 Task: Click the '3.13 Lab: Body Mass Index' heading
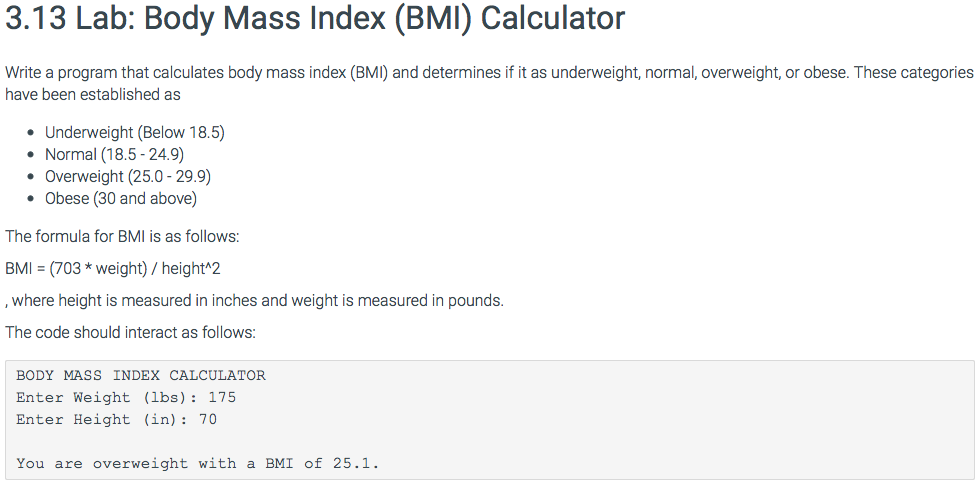pos(315,19)
